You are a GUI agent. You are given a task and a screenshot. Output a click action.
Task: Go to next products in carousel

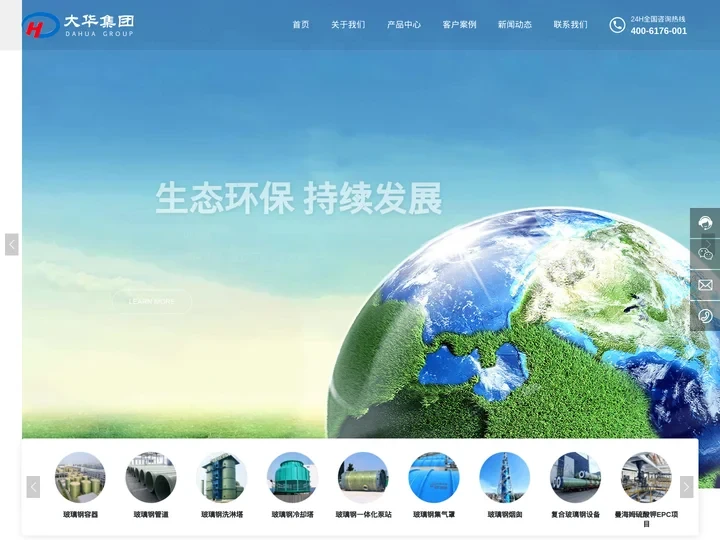pyautogui.click(x=686, y=487)
